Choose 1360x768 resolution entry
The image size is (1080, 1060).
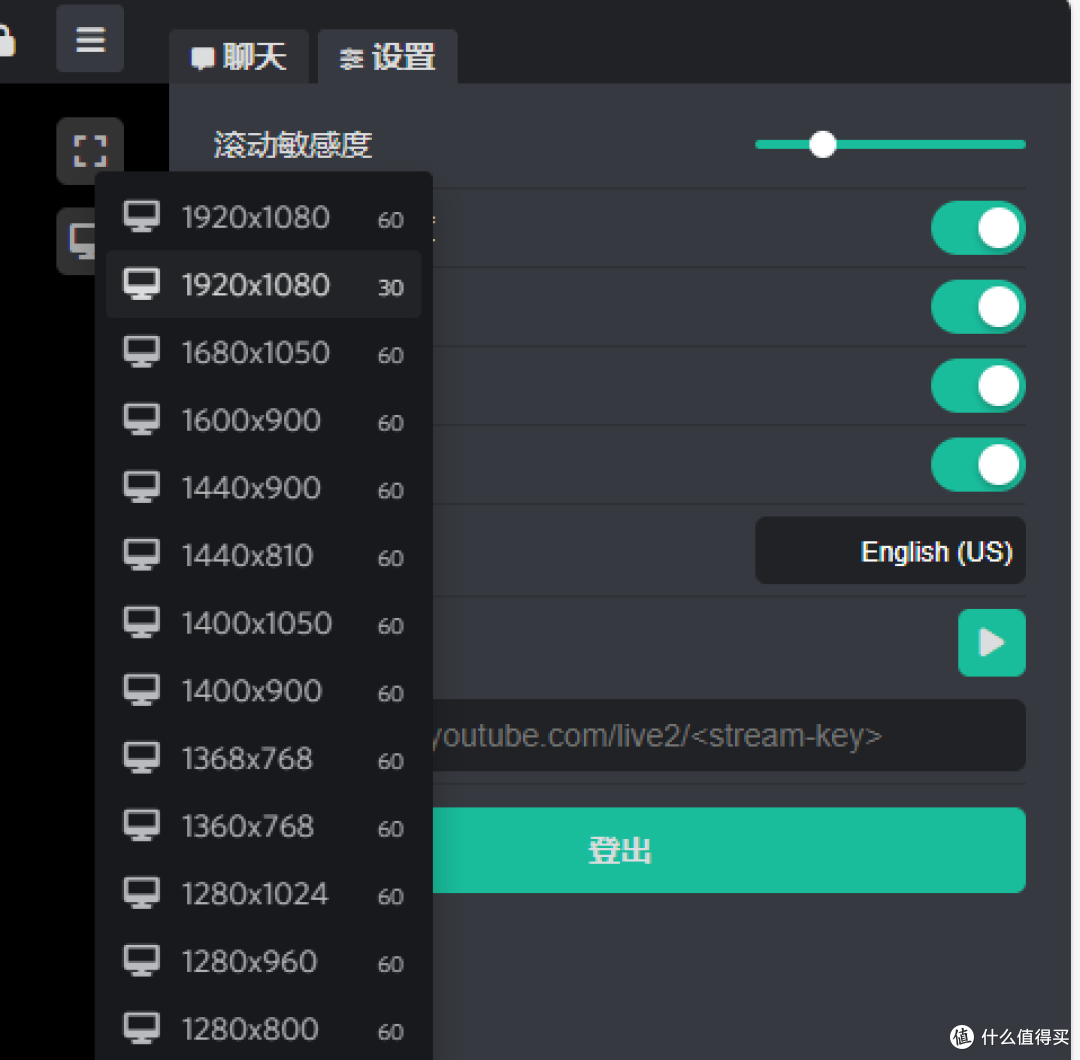click(264, 826)
